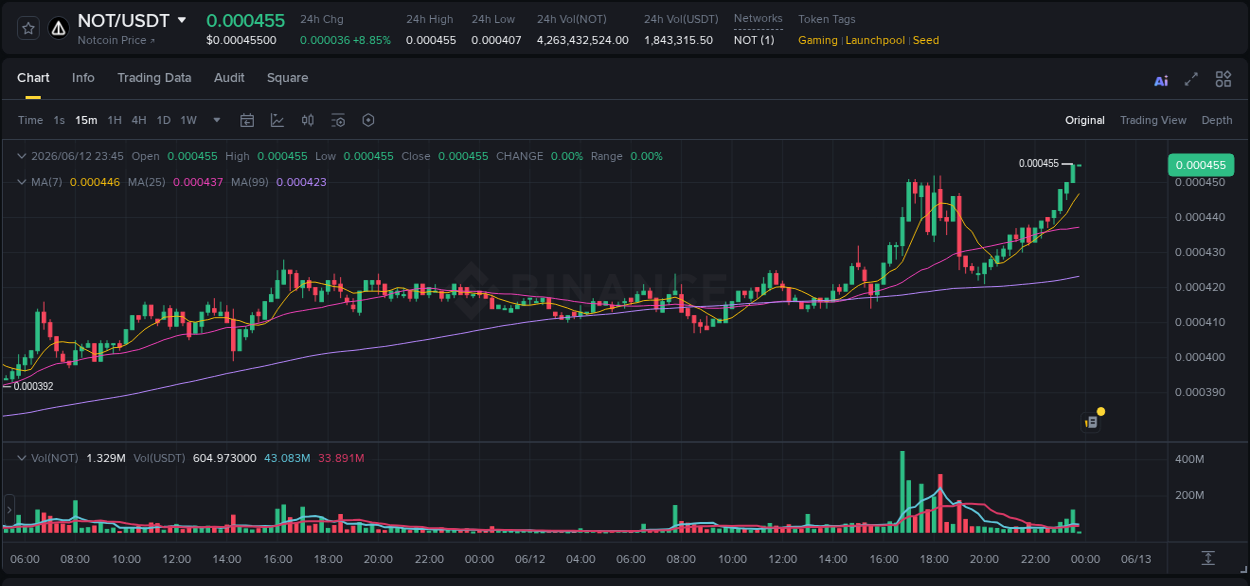
Task: Select the 4H time interval
Action: 139,120
